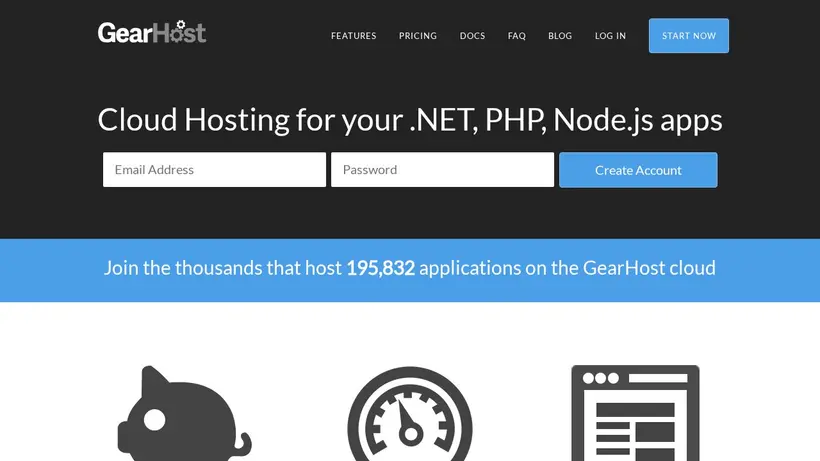Open the Blog link
The width and height of the screenshot is (820, 461).
[560, 36]
